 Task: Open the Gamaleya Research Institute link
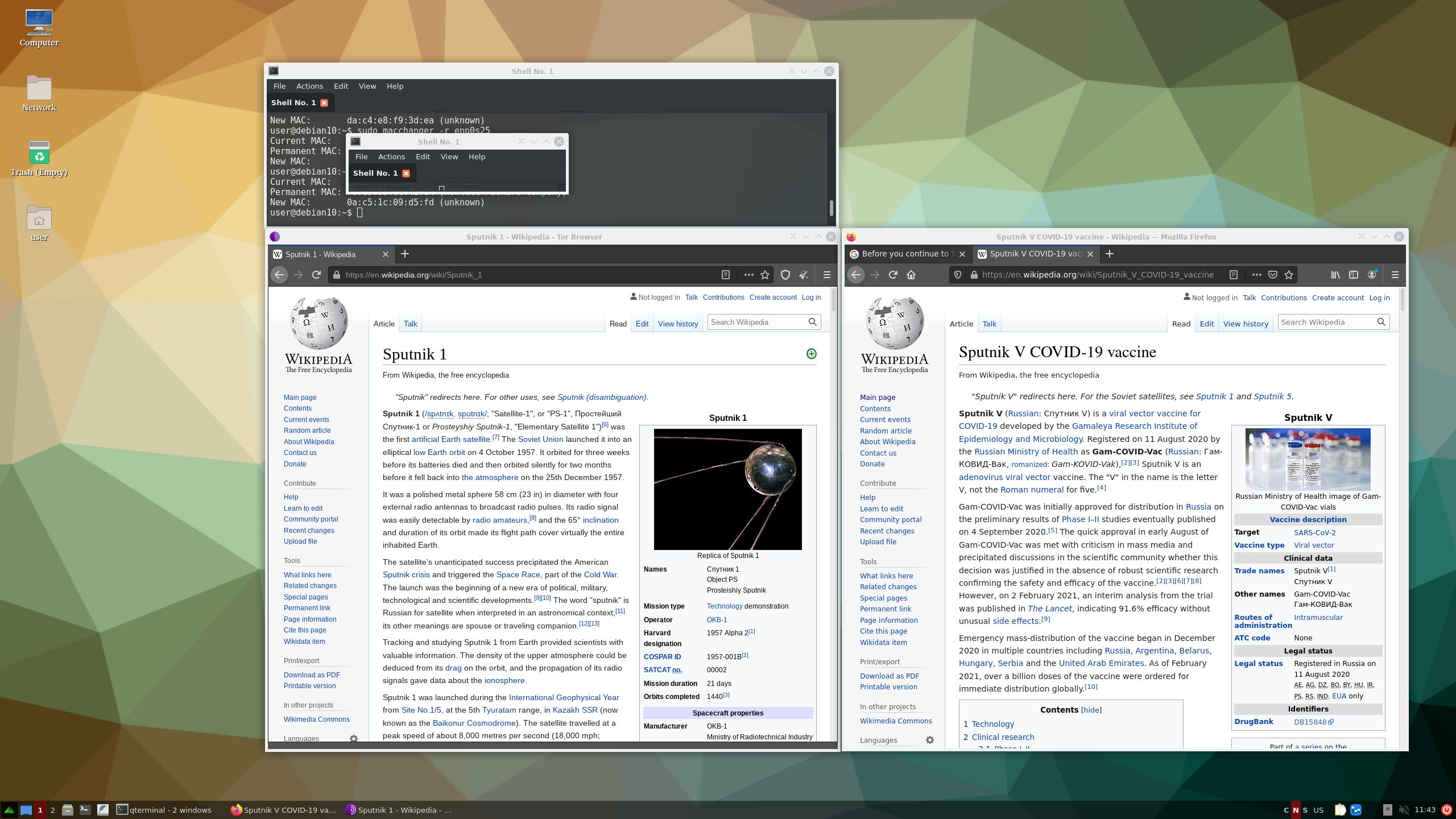coord(1135,426)
